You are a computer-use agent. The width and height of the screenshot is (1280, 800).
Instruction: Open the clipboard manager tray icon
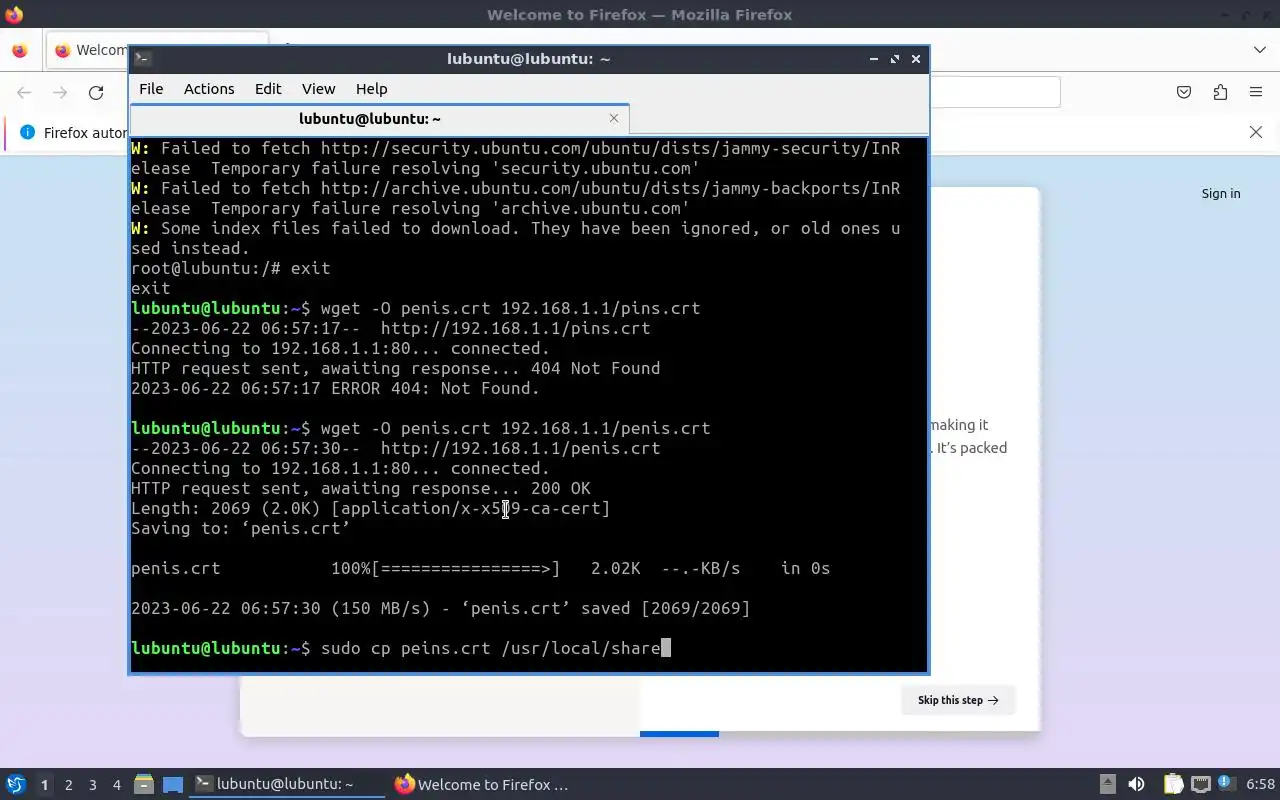click(1173, 785)
